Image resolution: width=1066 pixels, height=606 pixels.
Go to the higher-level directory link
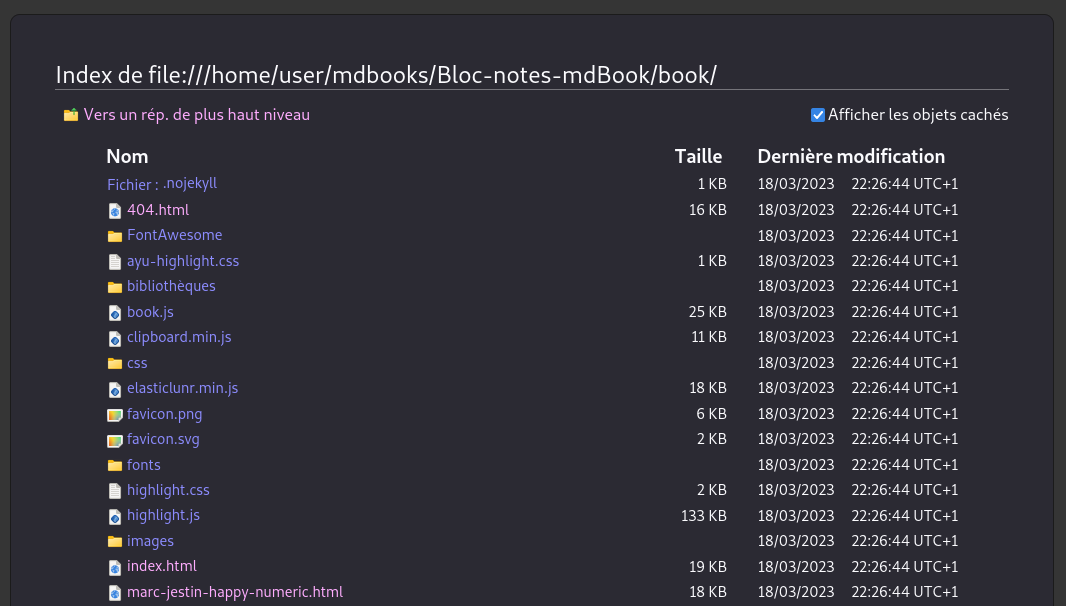(196, 115)
